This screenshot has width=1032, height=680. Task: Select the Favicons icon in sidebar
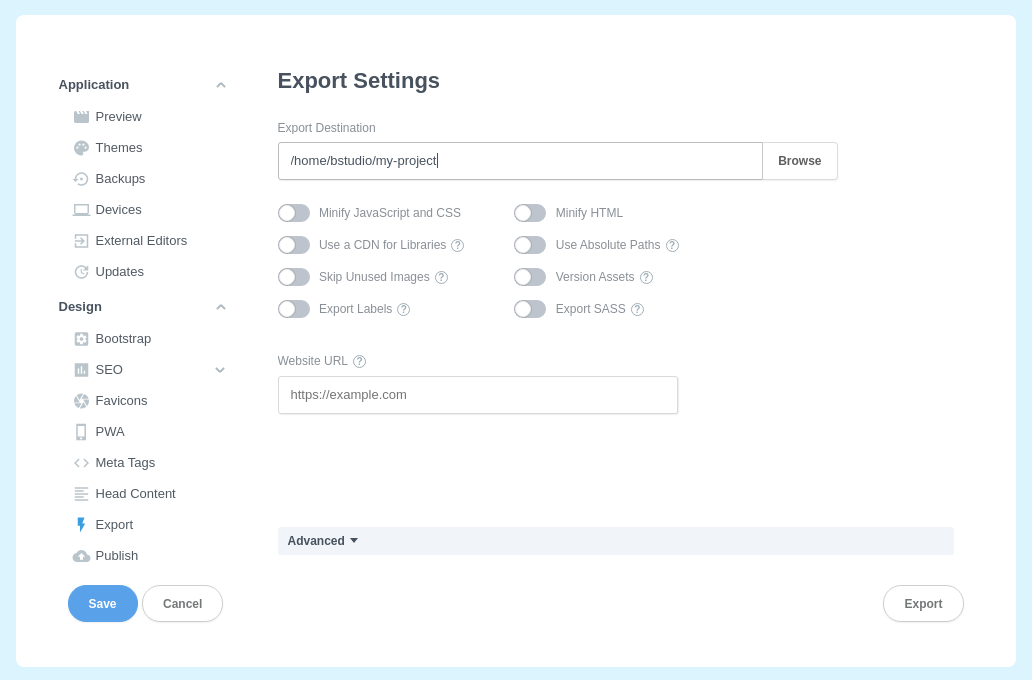(81, 400)
